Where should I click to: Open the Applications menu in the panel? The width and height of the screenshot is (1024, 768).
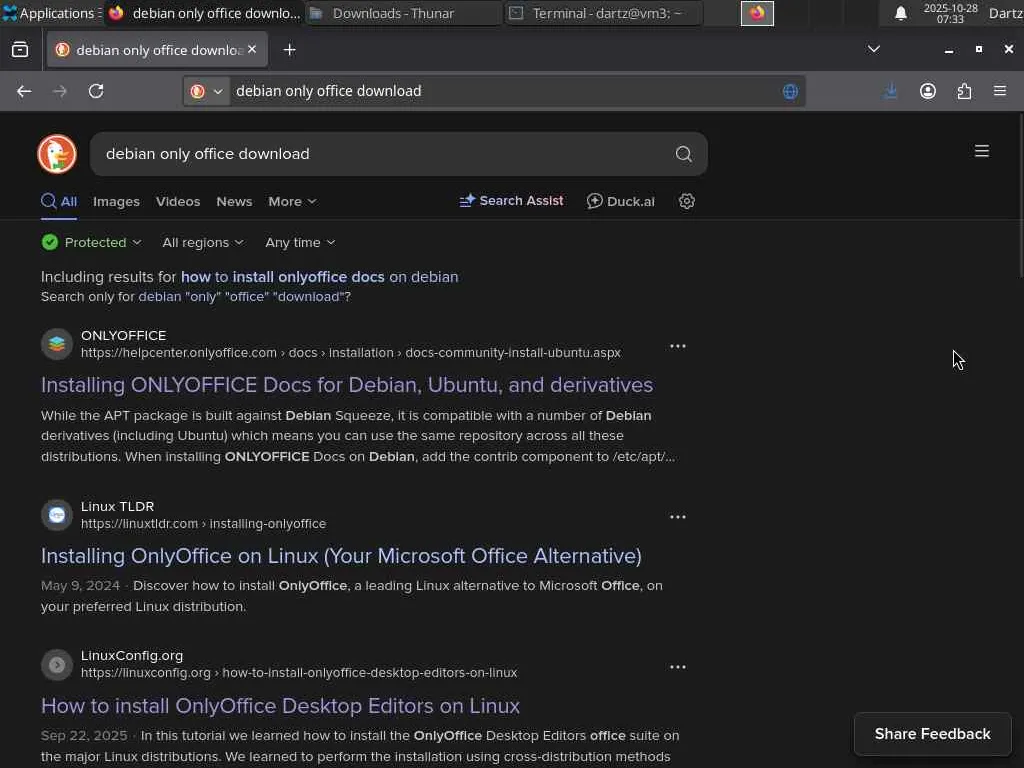(51, 13)
